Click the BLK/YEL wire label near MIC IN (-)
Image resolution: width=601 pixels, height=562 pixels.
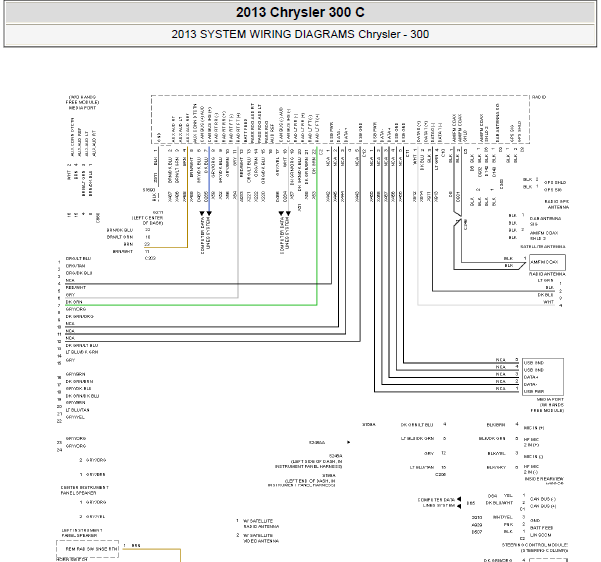pyautogui.click(x=497, y=454)
